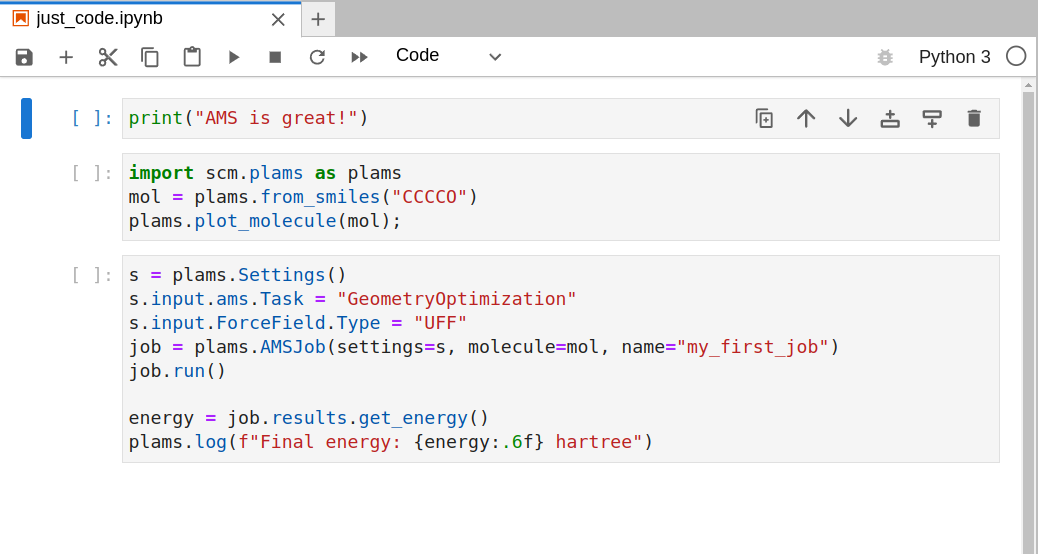This screenshot has height=554, width=1038.
Task: Restart the kernel with the circular arrow icon
Action: click(317, 57)
